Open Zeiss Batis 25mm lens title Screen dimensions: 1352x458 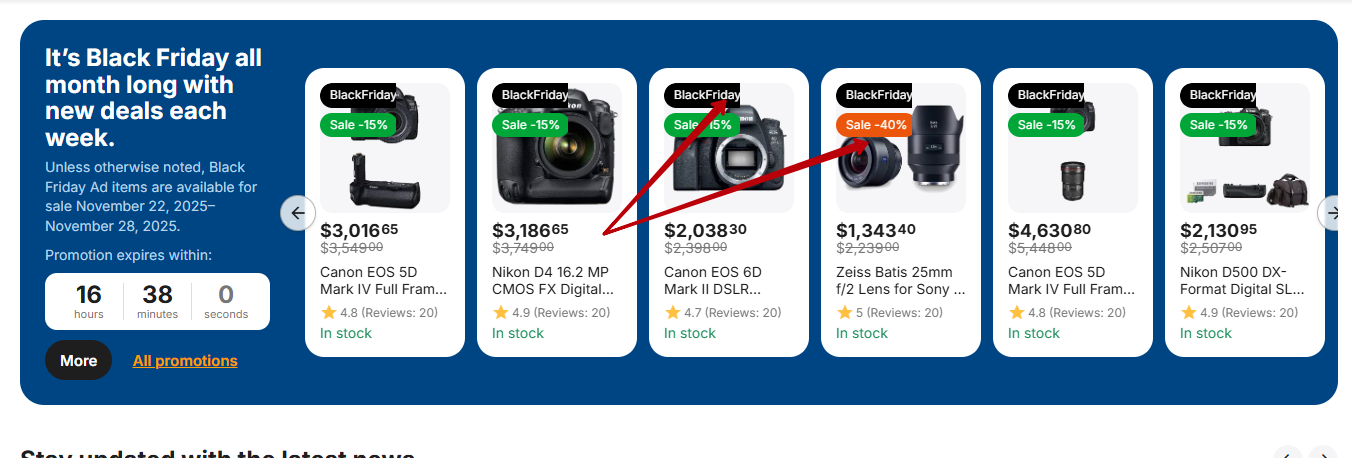(x=895, y=281)
